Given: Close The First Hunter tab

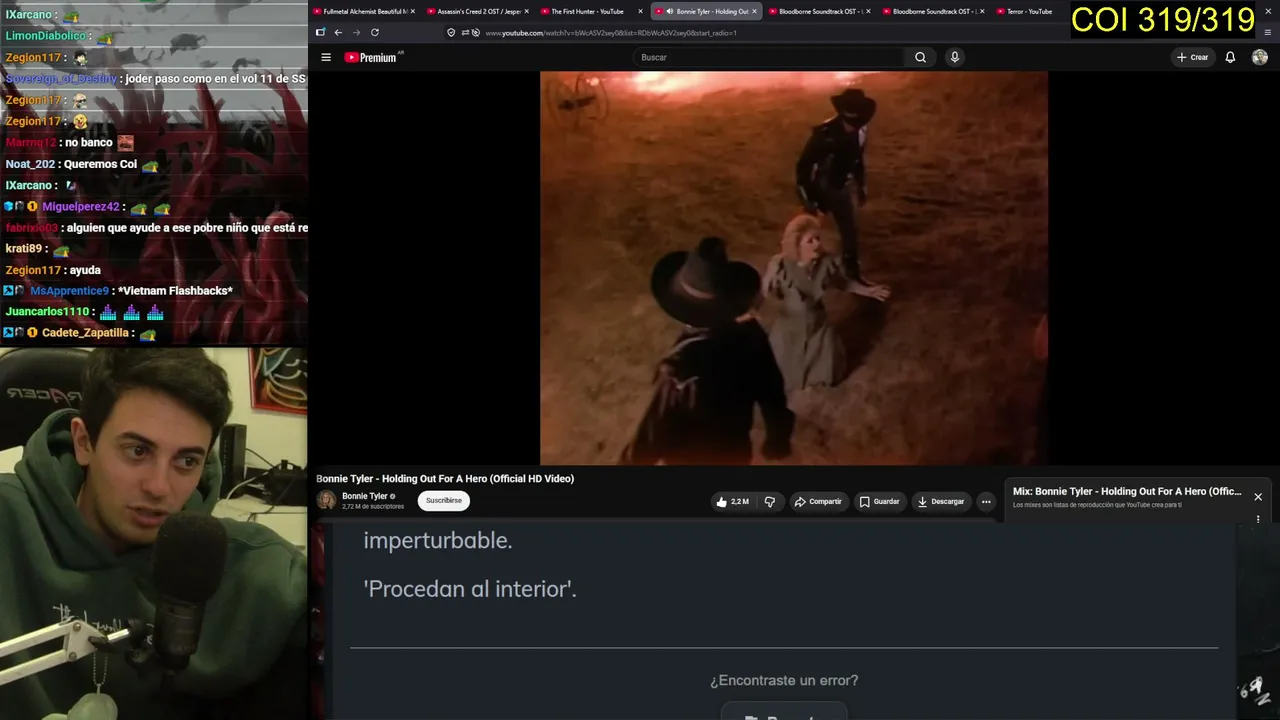Looking at the screenshot, I should (641, 11).
